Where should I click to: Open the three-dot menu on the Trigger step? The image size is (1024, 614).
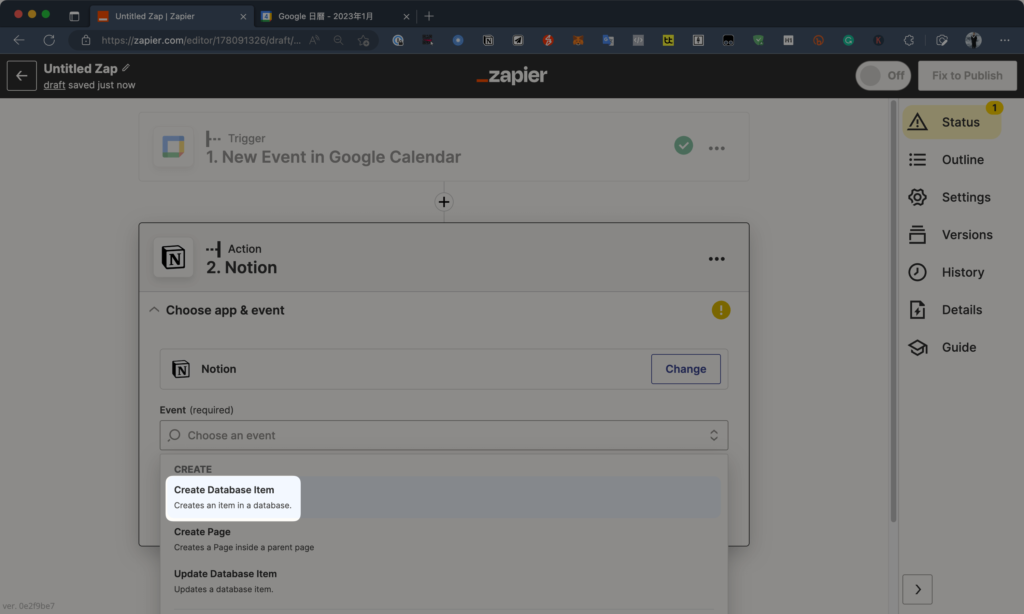pyautogui.click(x=716, y=148)
